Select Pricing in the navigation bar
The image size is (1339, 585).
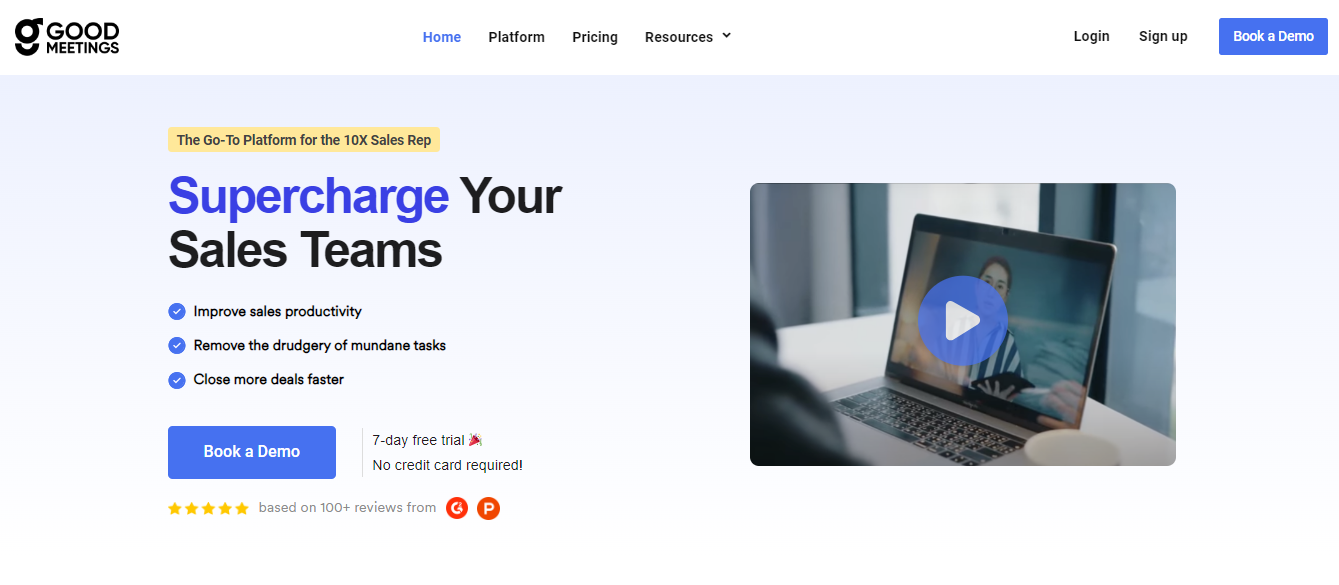595,37
